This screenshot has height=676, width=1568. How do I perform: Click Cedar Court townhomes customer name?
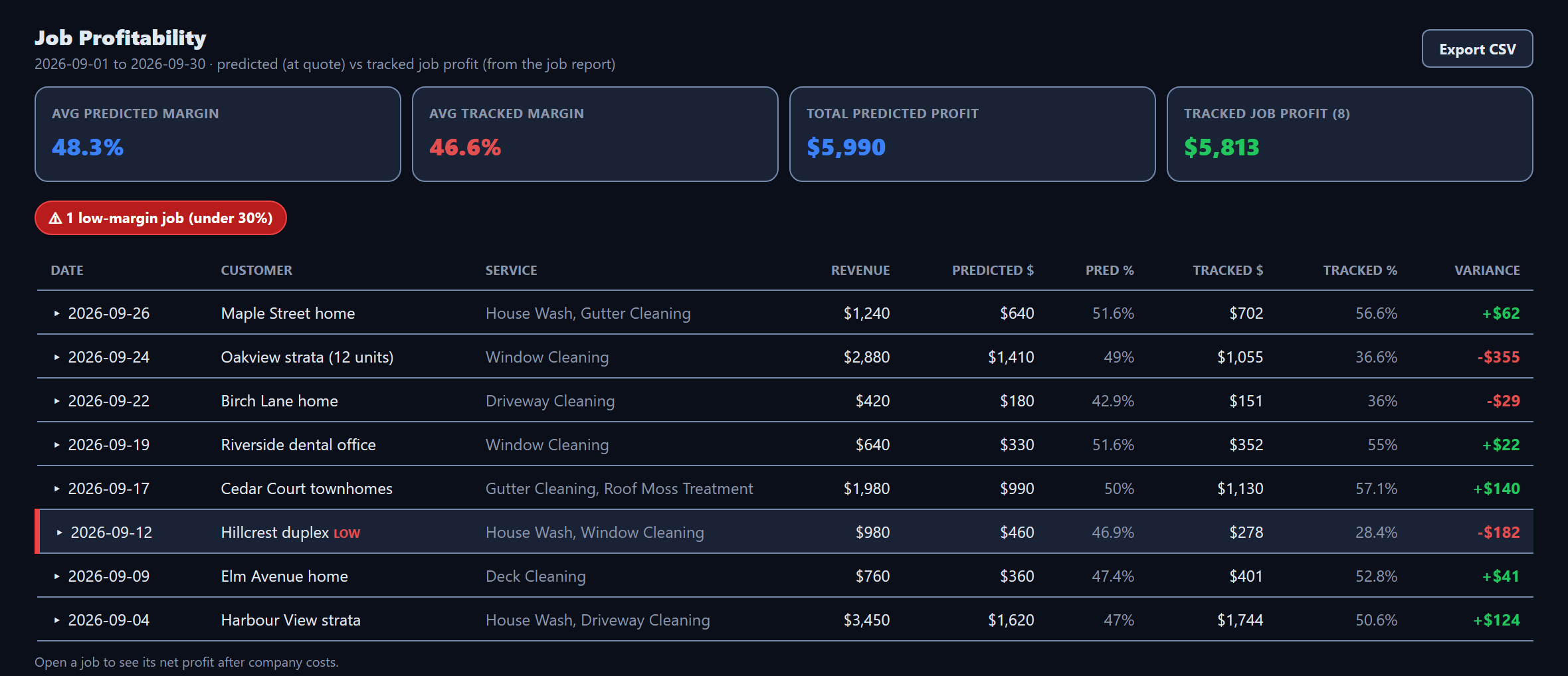tap(306, 488)
